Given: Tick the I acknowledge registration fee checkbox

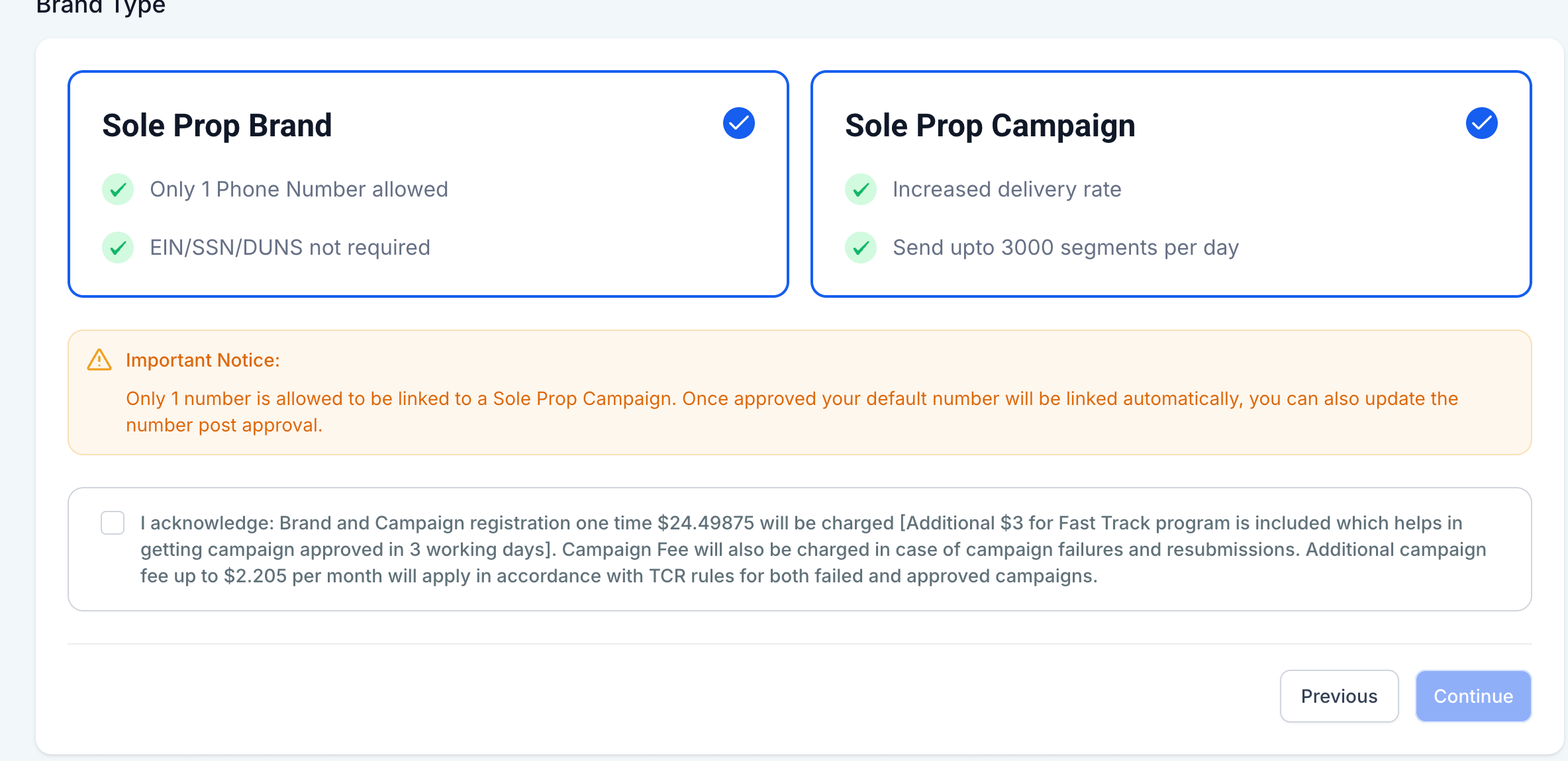Looking at the screenshot, I should (113, 523).
